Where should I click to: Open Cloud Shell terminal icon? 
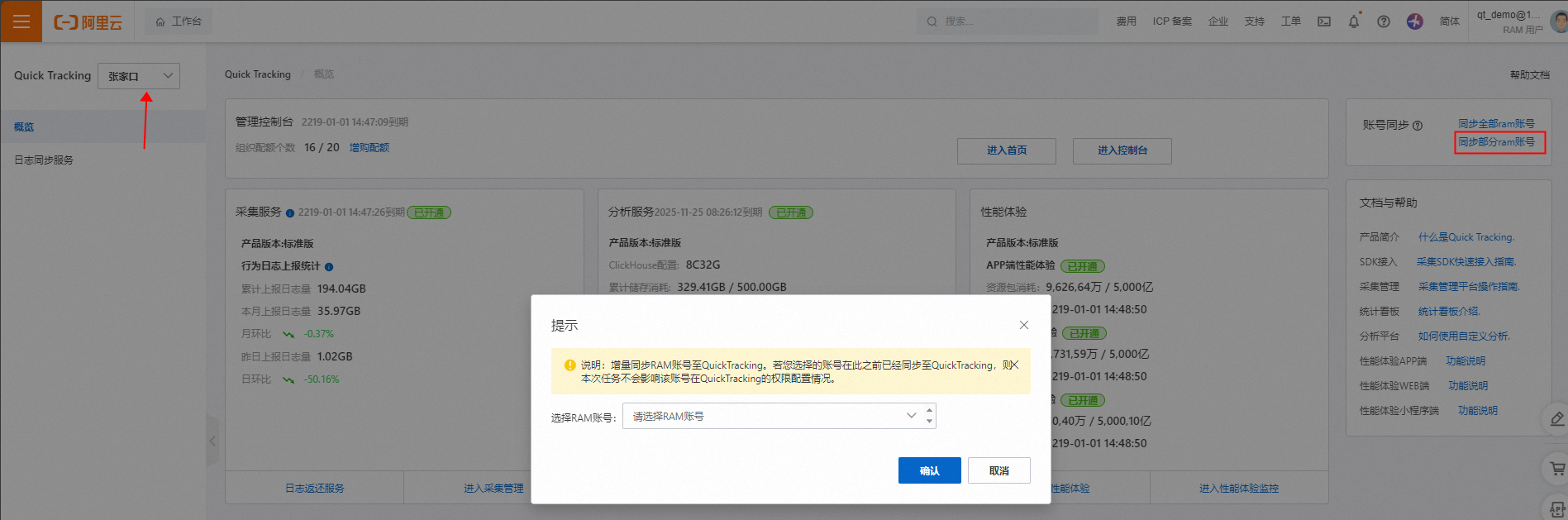[x=1324, y=21]
